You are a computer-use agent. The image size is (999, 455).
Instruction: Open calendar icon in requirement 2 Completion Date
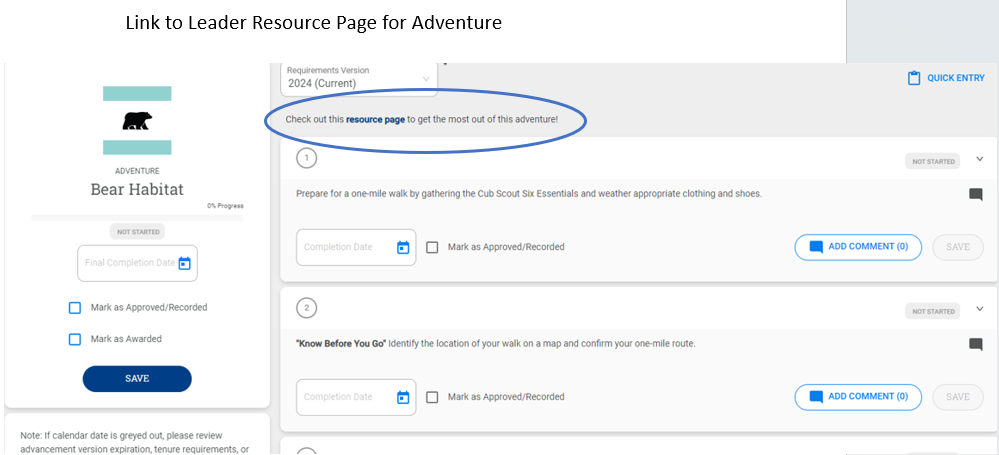(x=403, y=398)
